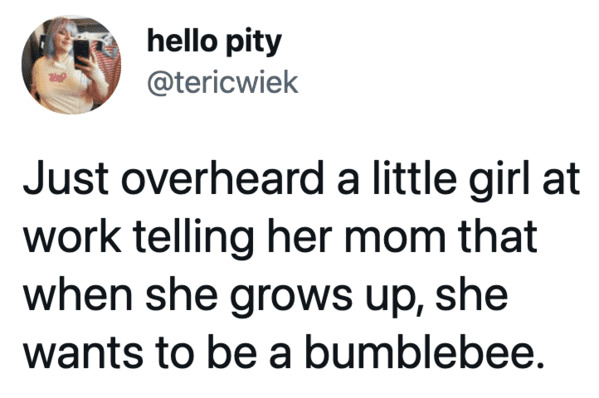This screenshot has height=398, width=599.
Task: Click the word overheard in the tweet
Action: pyautogui.click(x=222, y=180)
